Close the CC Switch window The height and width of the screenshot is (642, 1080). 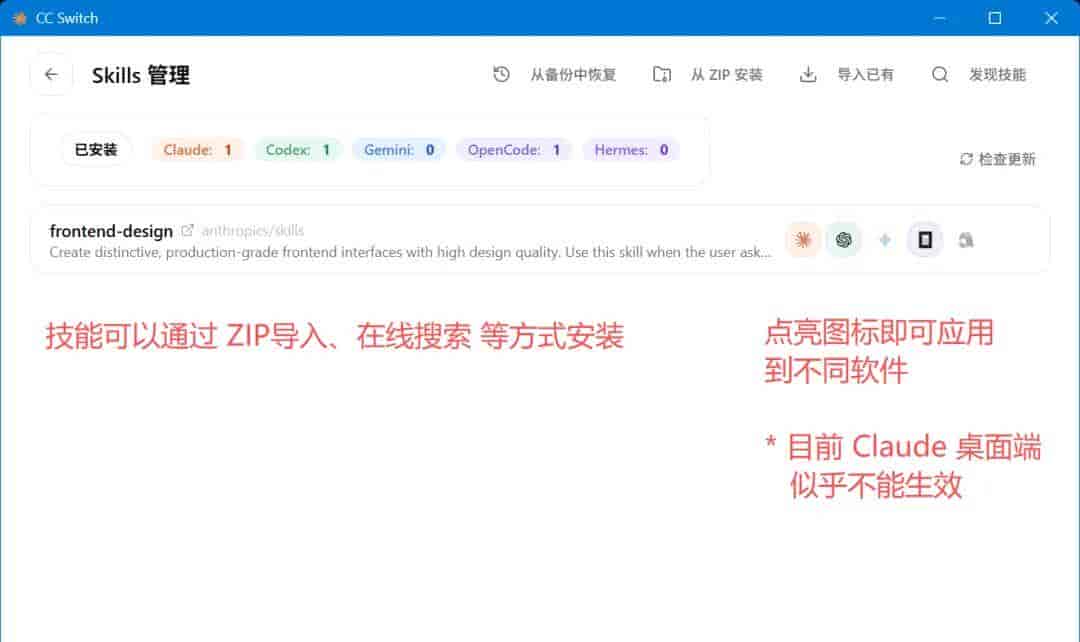pyautogui.click(x=1051, y=18)
